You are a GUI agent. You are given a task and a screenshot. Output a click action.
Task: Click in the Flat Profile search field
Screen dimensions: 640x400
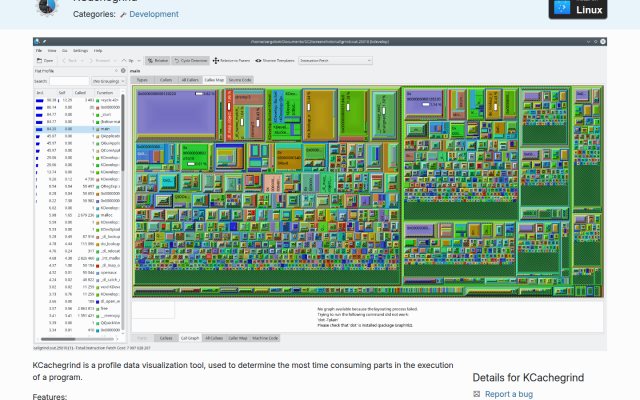pos(69,81)
